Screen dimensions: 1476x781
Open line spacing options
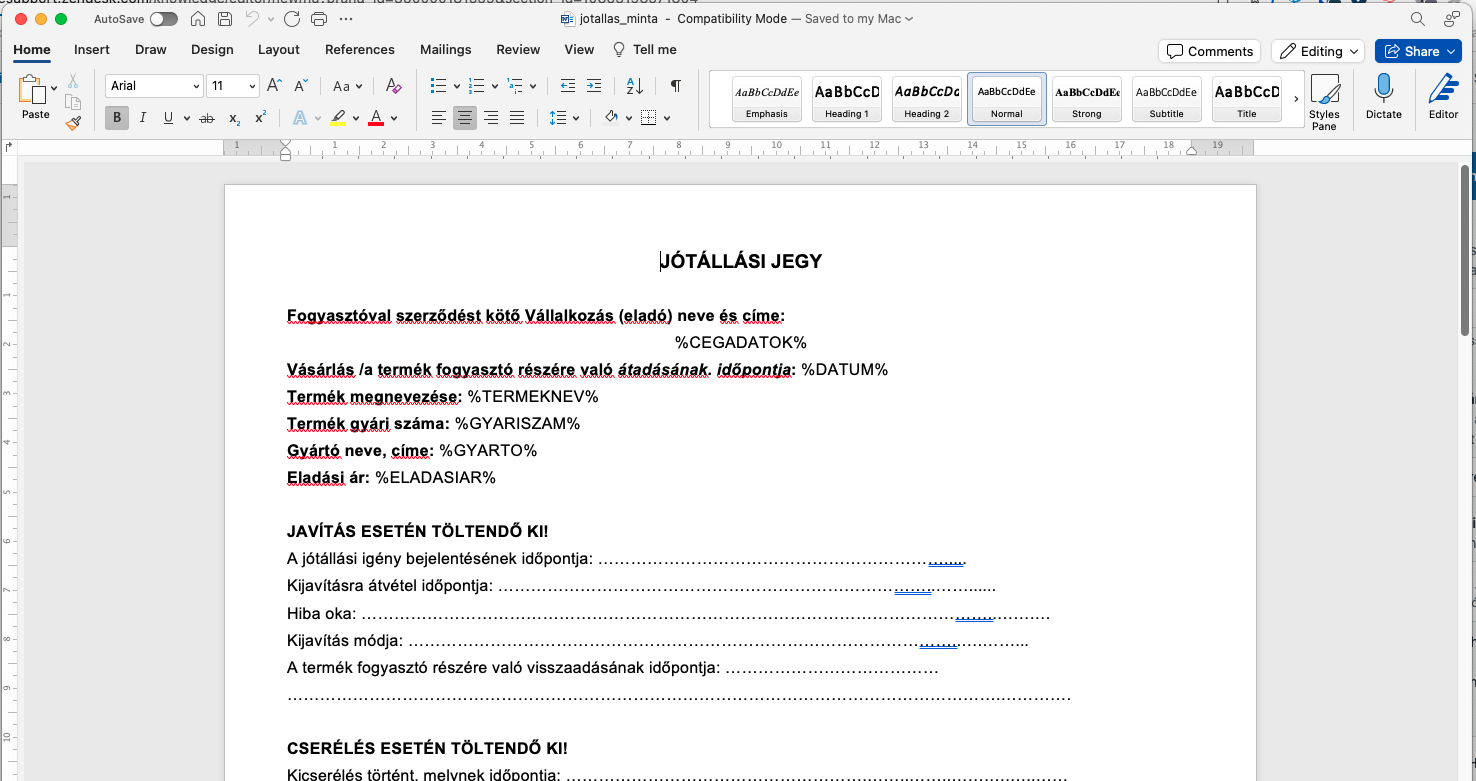[565, 118]
